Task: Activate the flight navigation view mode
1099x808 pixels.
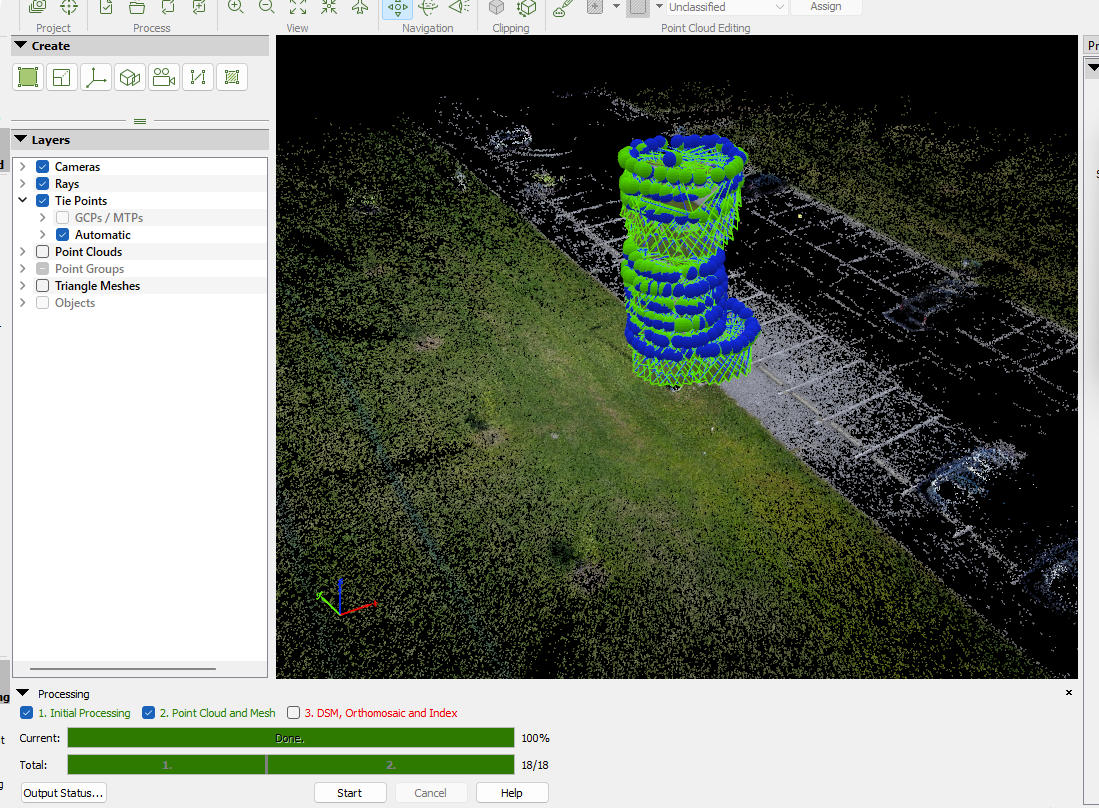Action: (x=360, y=8)
